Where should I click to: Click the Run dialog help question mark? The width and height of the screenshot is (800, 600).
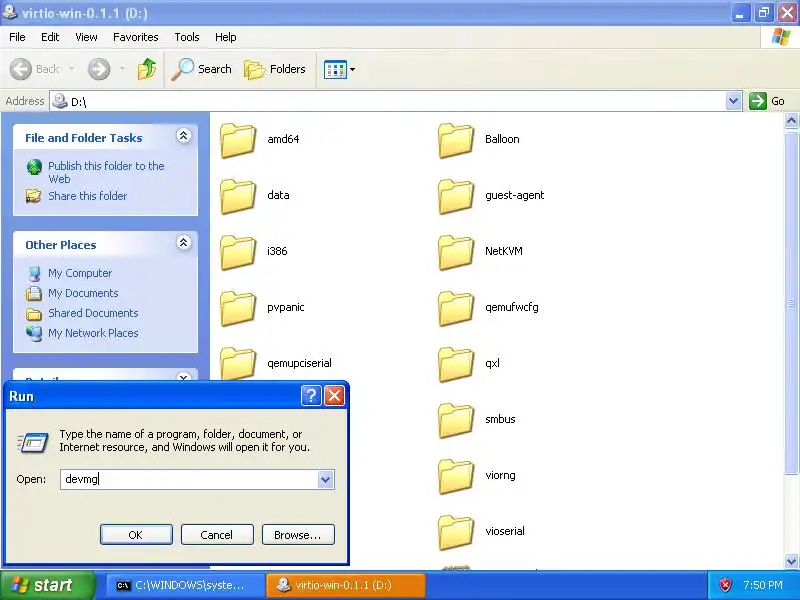pos(311,395)
